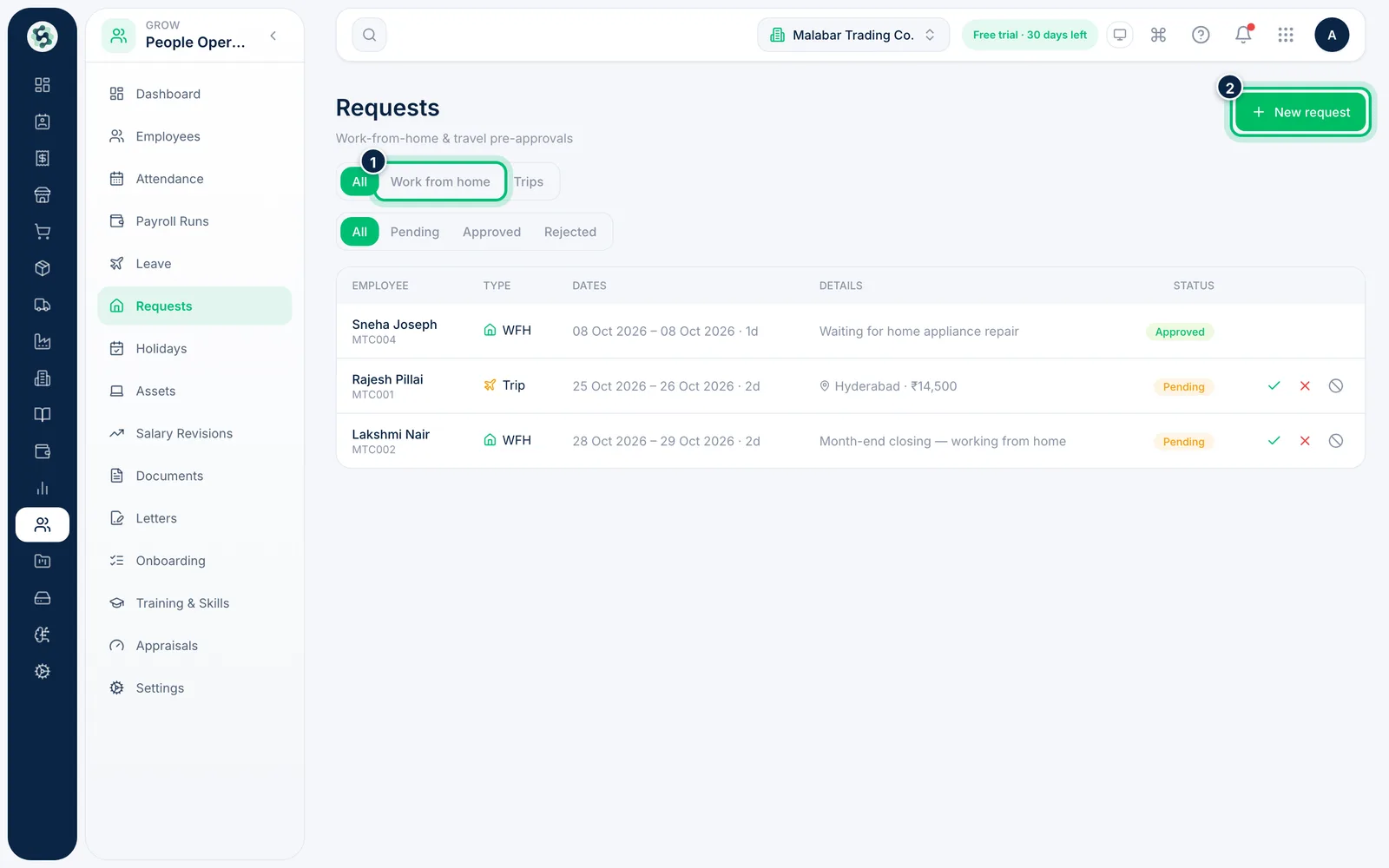Open the gear settings icon in rail
Screen dimensions: 1389x868
[x=43, y=671]
